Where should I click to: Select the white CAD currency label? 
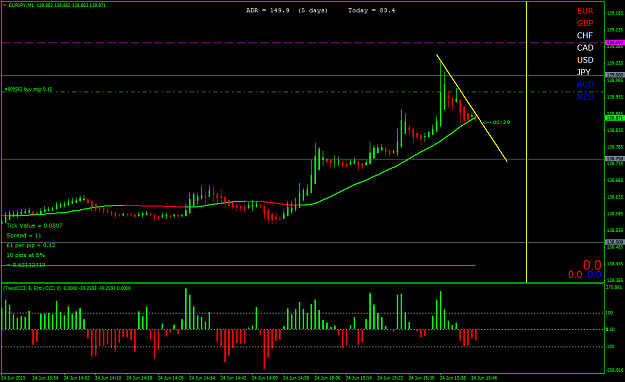(x=585, y=48)
